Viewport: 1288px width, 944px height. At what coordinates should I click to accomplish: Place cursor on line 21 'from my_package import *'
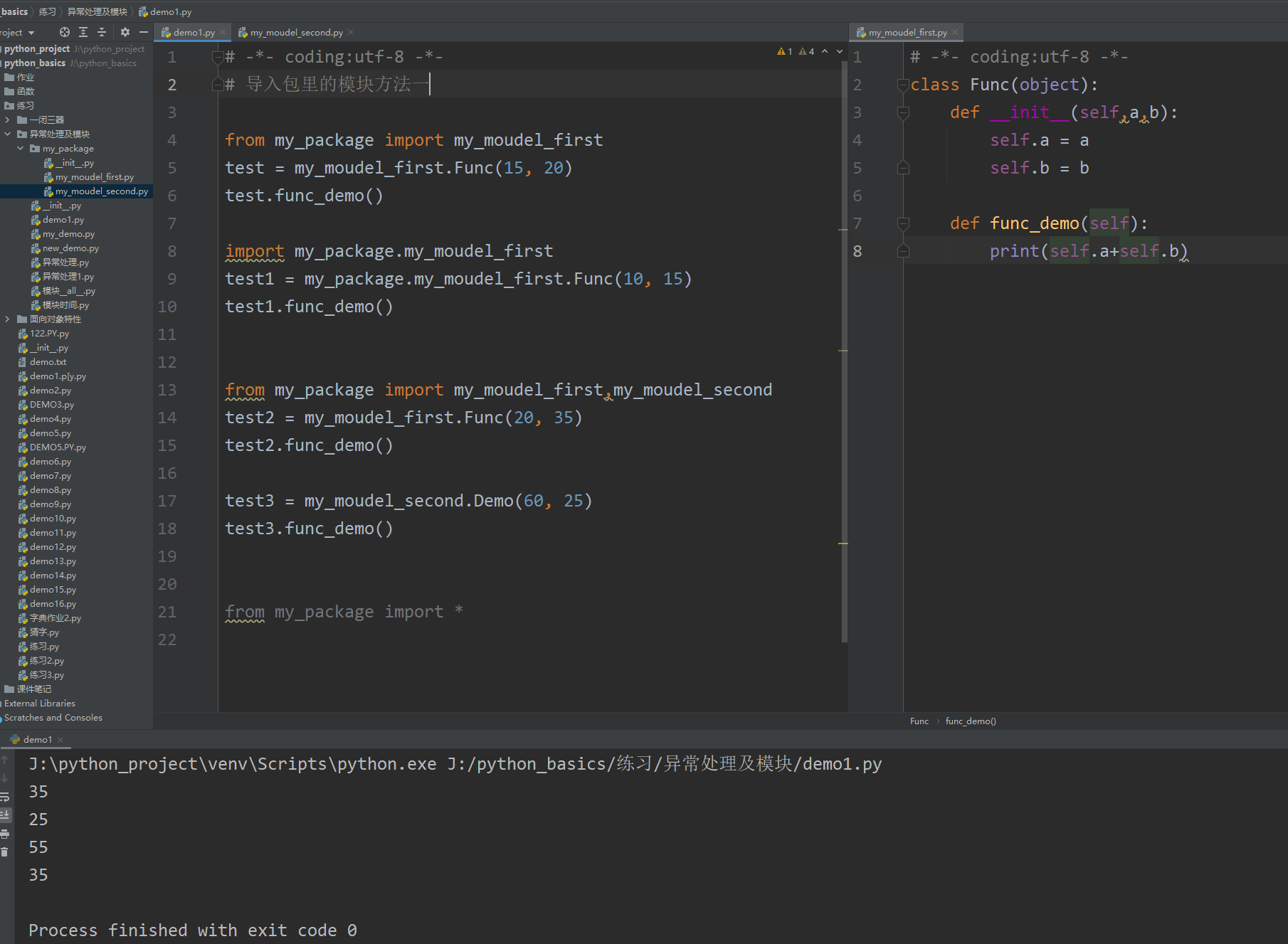344,612
